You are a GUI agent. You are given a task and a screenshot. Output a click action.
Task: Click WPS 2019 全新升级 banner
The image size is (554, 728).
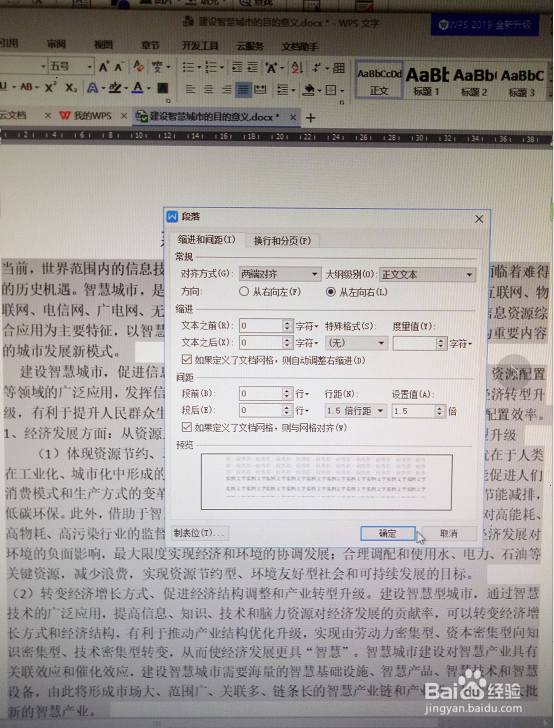pos(485,25)
